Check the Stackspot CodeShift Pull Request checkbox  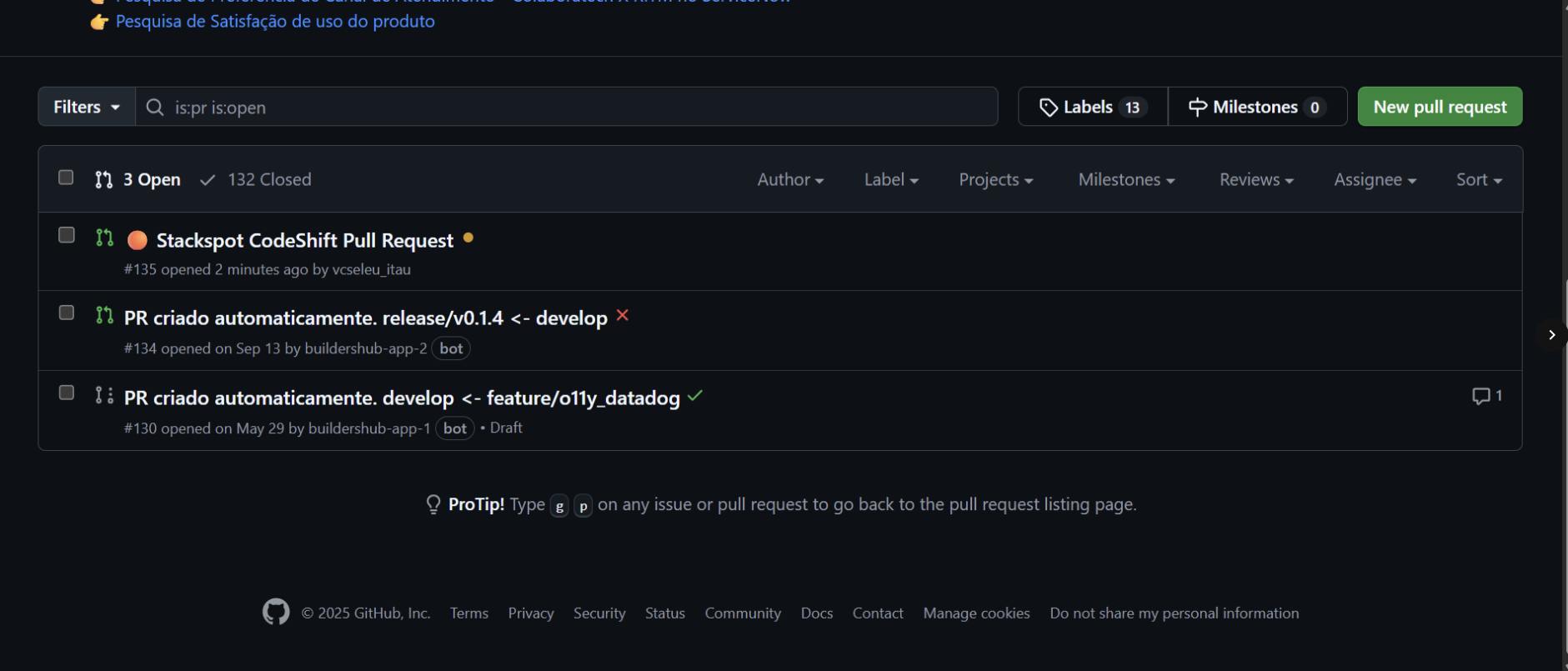(67, 235)
